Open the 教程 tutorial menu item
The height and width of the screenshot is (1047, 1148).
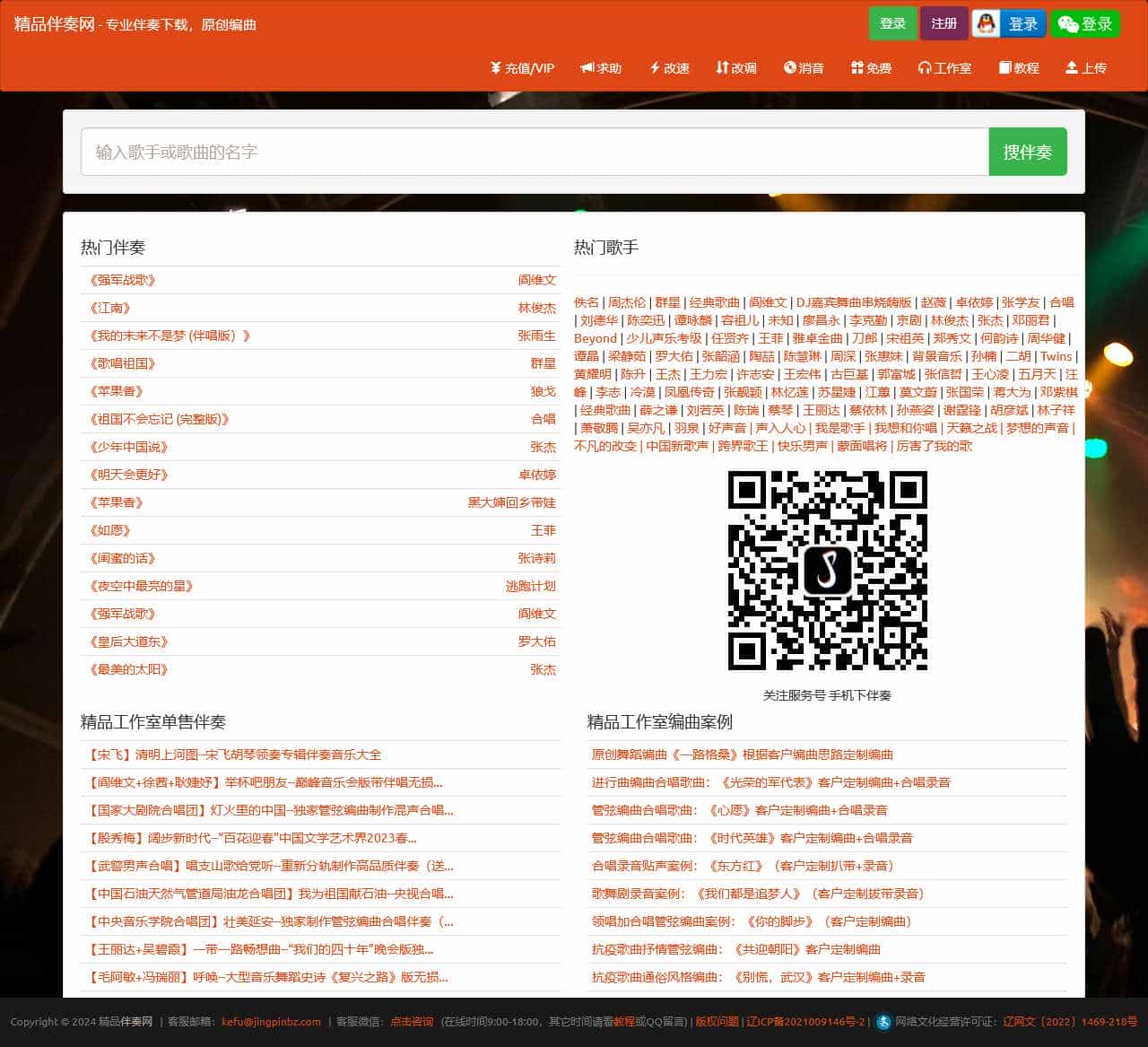[1019, 68]
